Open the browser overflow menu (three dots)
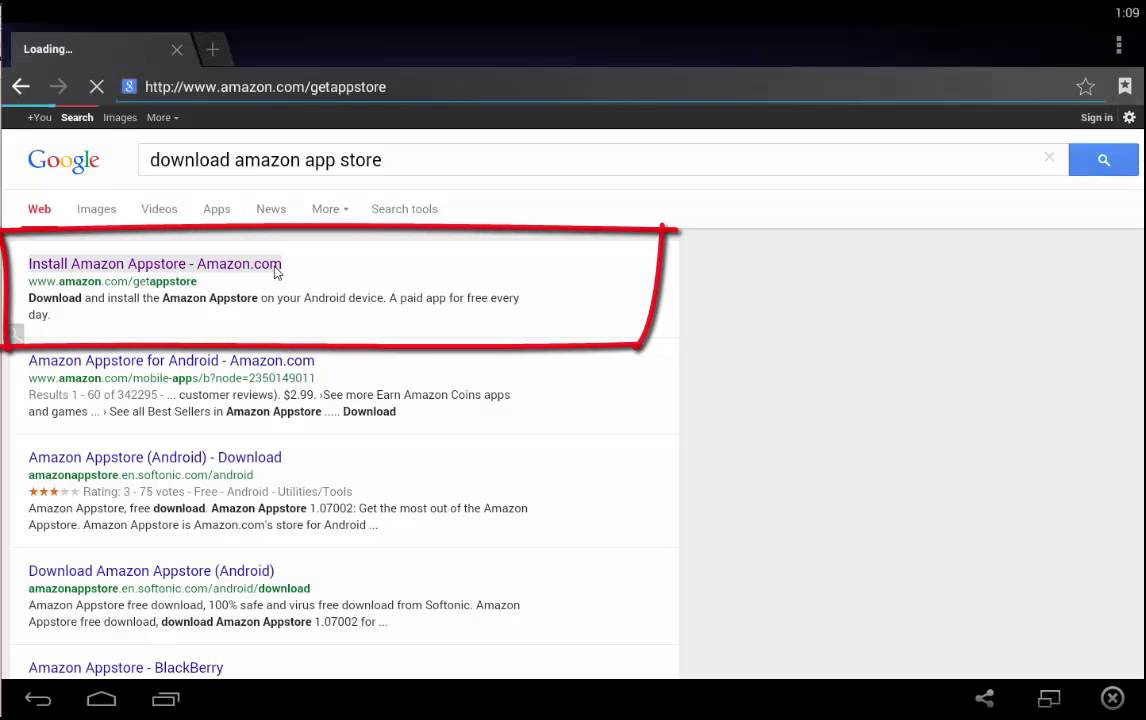This screenshot has height=720, width=1146. coord(1119,45)
